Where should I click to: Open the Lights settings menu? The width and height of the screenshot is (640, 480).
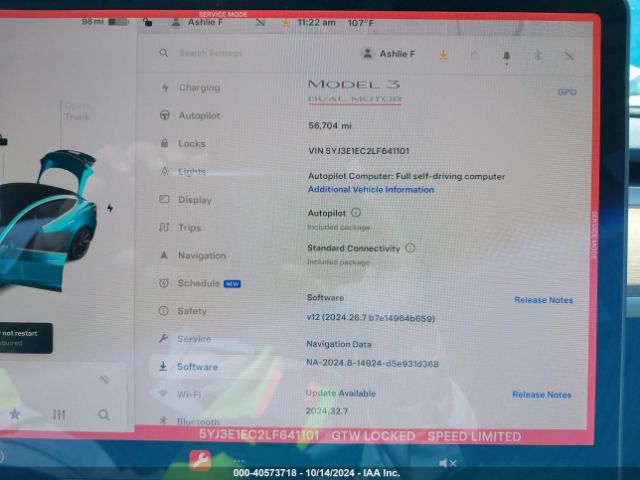coord(183,171)
